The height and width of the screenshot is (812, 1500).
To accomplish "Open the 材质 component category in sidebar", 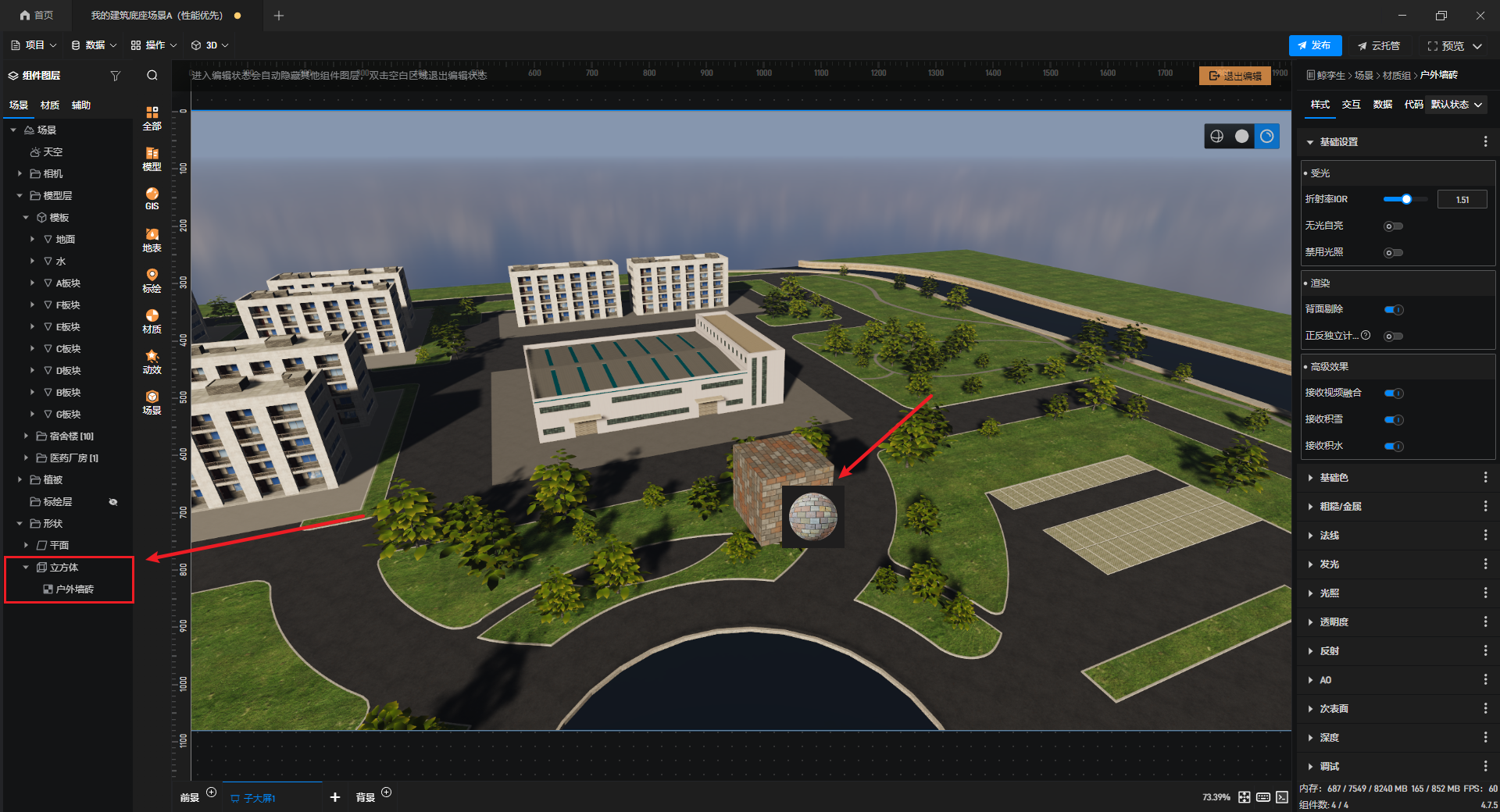I will click(152, 322).
